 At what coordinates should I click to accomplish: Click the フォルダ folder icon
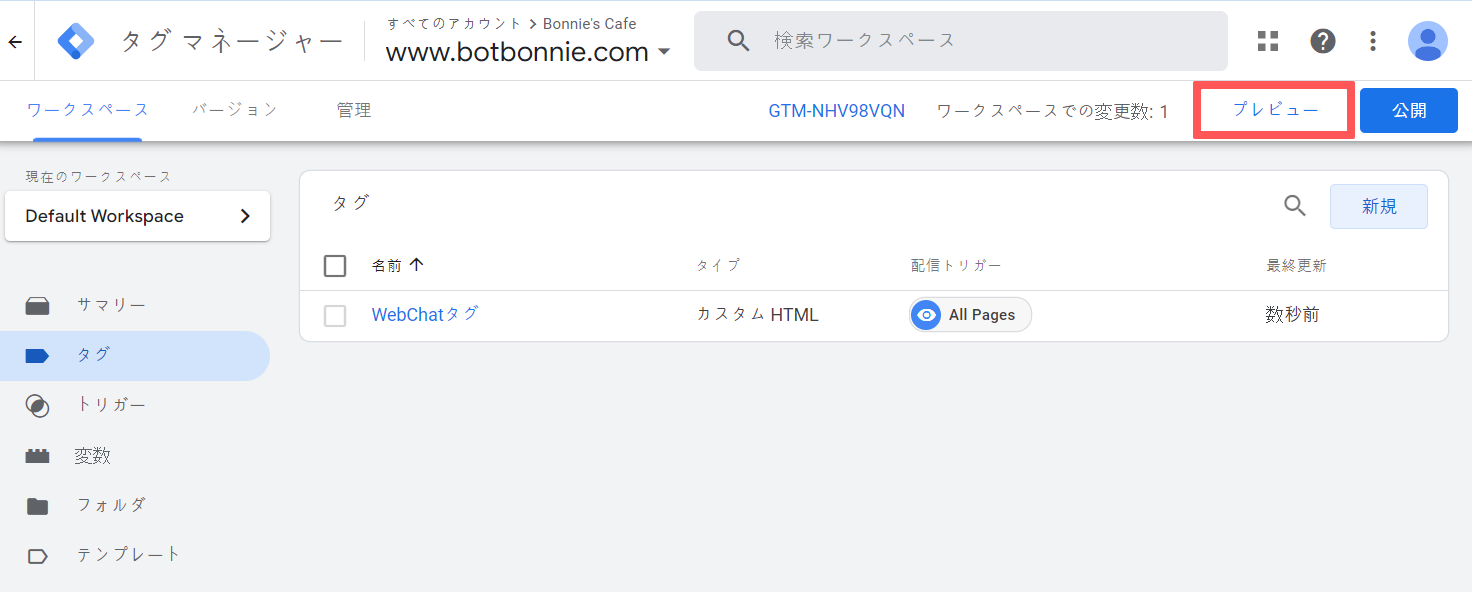[38, 506]
